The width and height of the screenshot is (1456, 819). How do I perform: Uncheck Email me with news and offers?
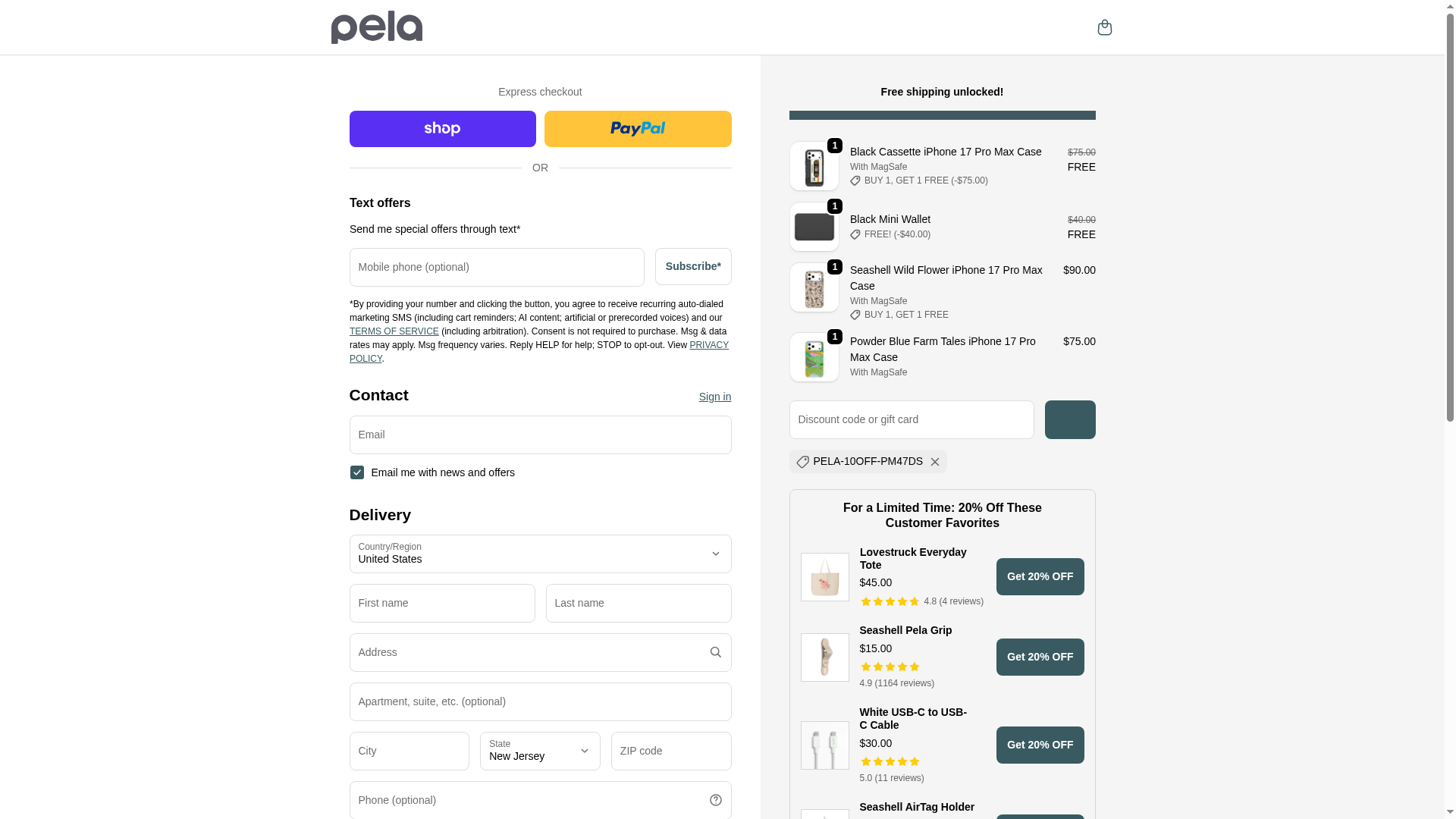[357, 472]
